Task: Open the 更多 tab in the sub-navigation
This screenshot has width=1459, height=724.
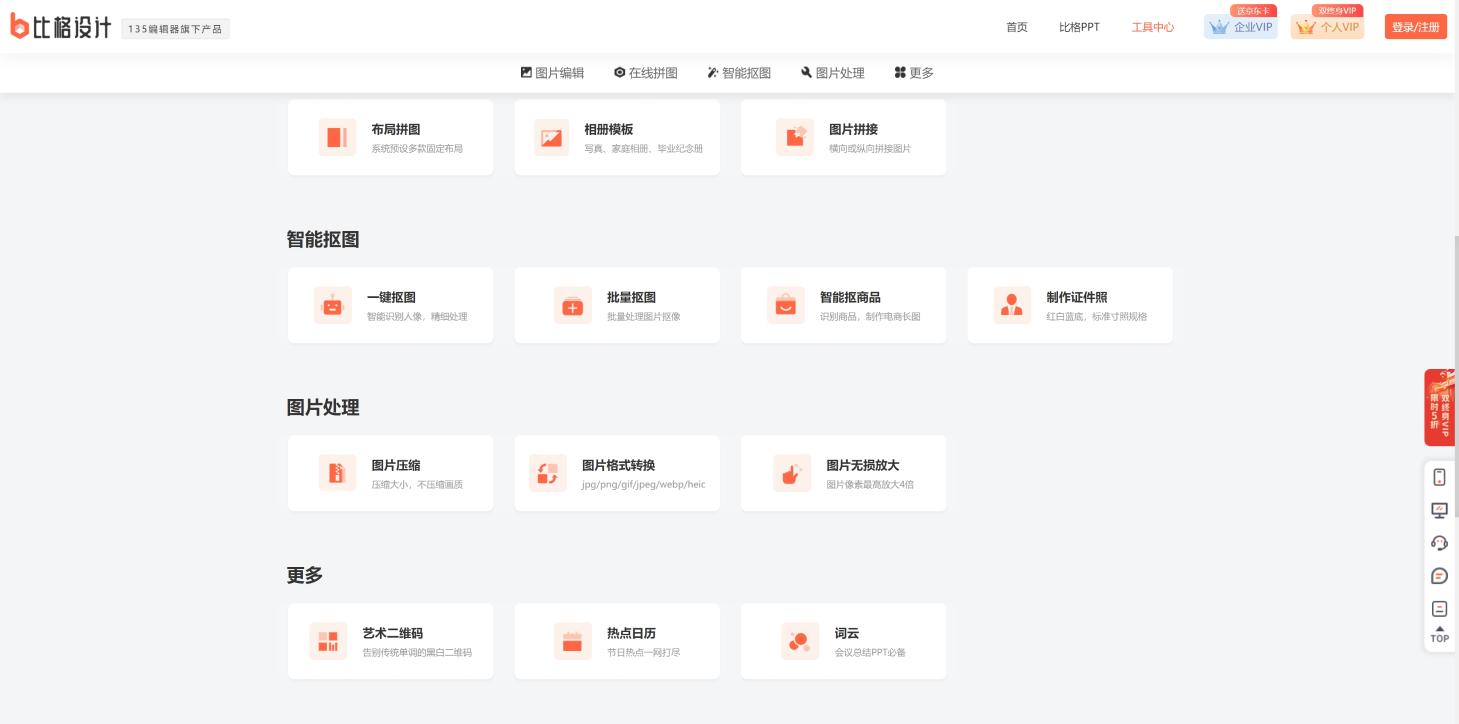Action: coord(914,73)
